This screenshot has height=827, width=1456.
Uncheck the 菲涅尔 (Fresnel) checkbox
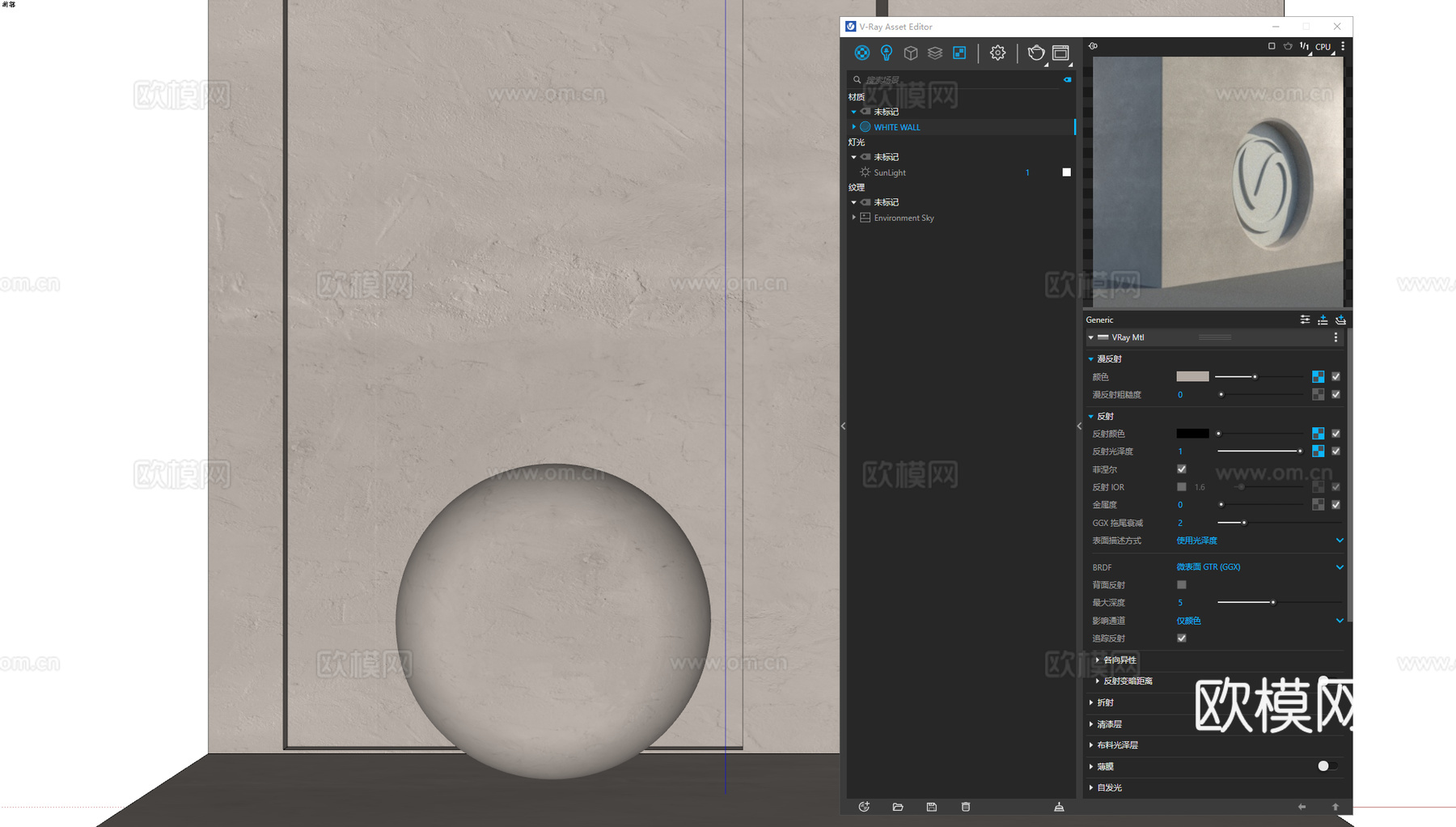tap(1182, 469)
